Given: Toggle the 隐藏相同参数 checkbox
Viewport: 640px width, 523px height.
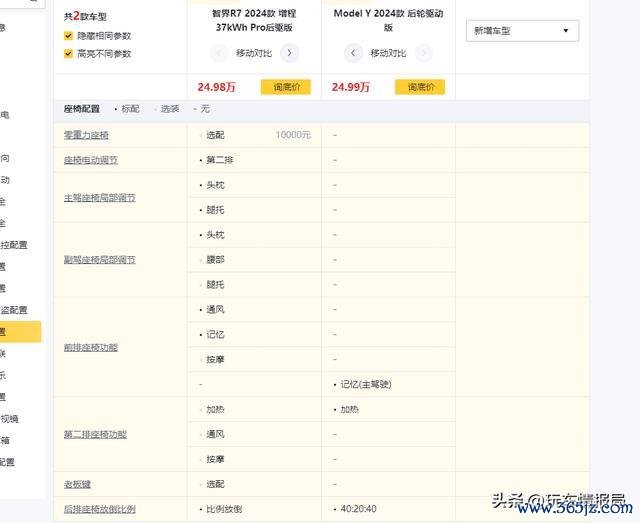Looking at the screenshot, I should [x=68, y=36].
